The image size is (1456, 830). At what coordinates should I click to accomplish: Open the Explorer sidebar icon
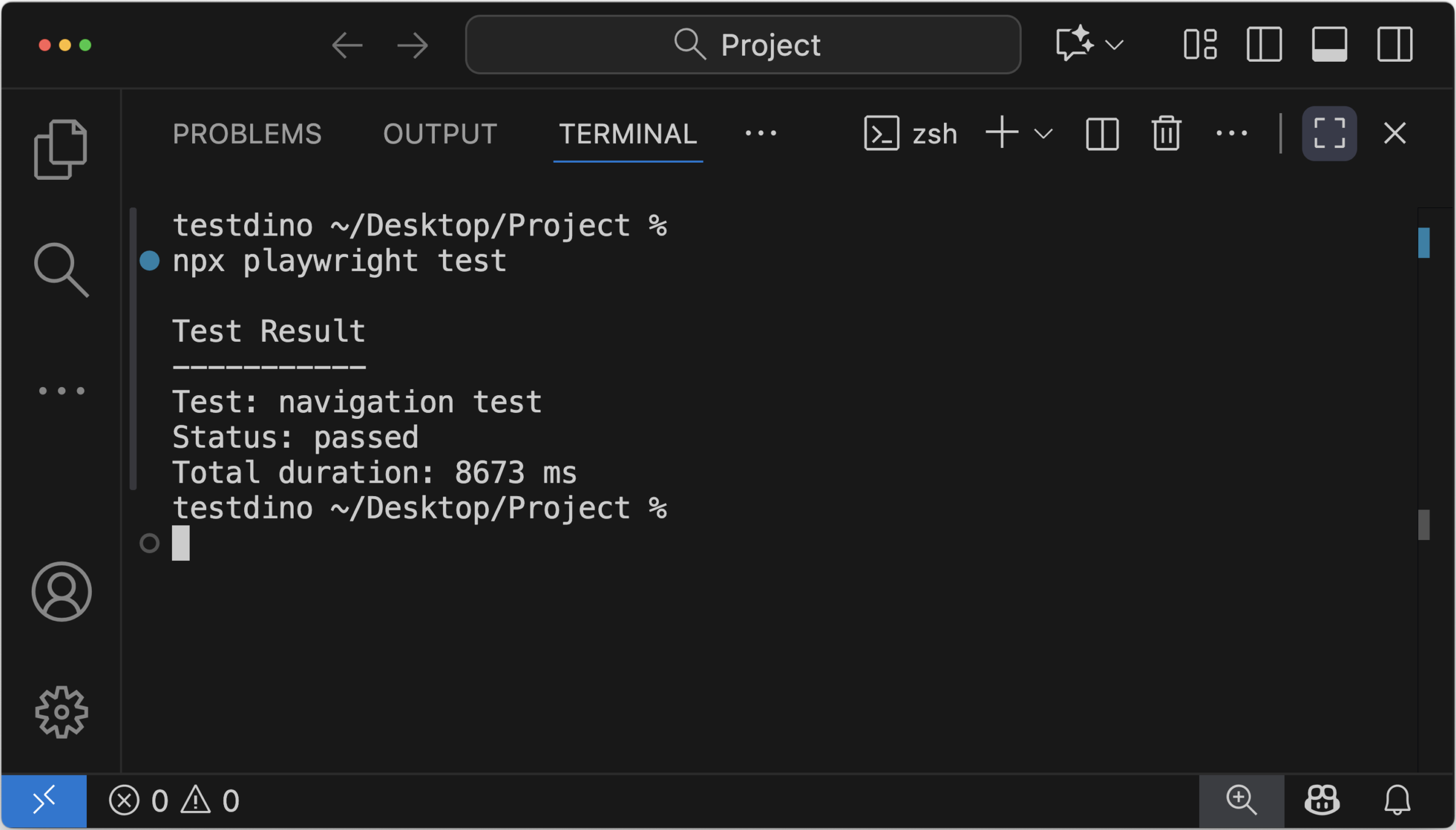(61, 149)
